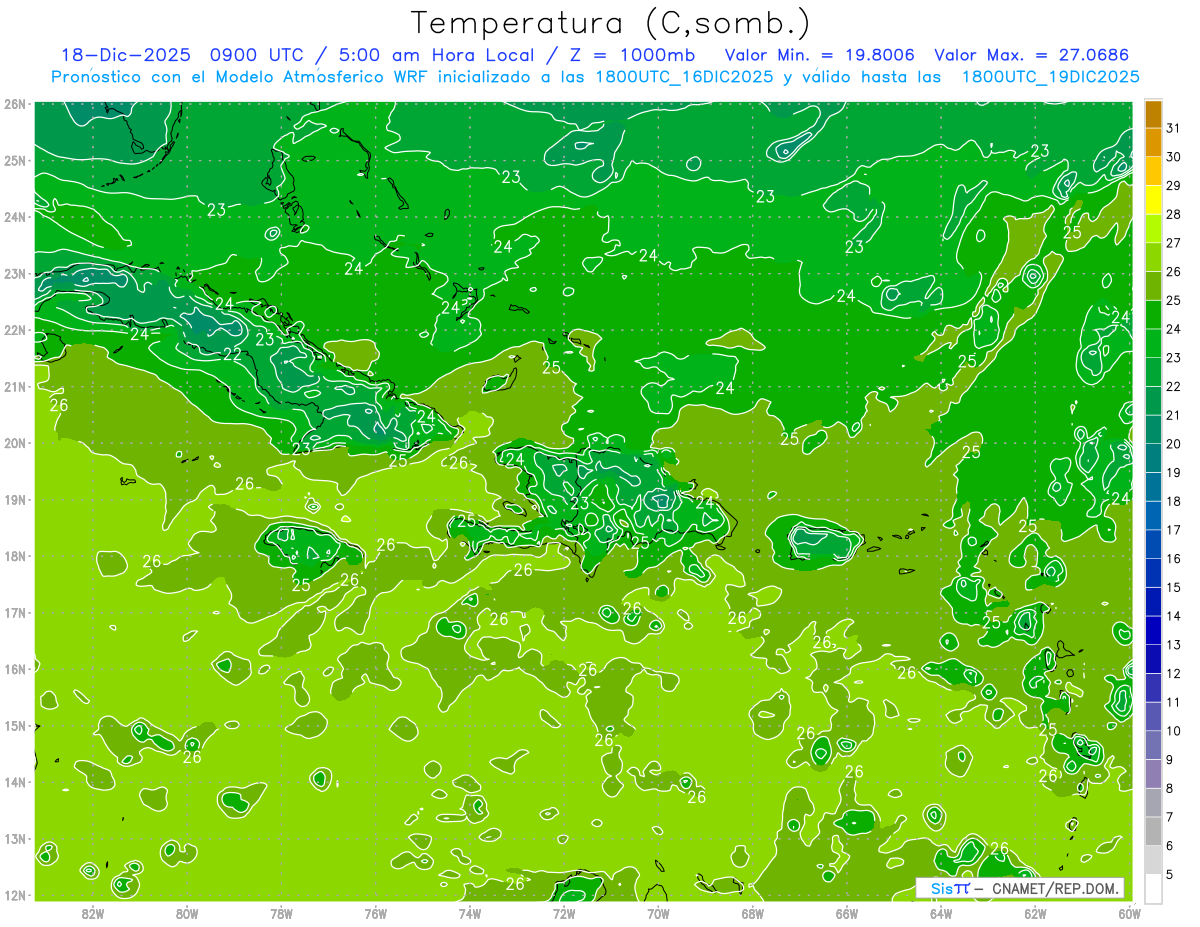Click the 22N latitude axis label
This screenshot has height=927, width=1200.
(x=14, y=330)
